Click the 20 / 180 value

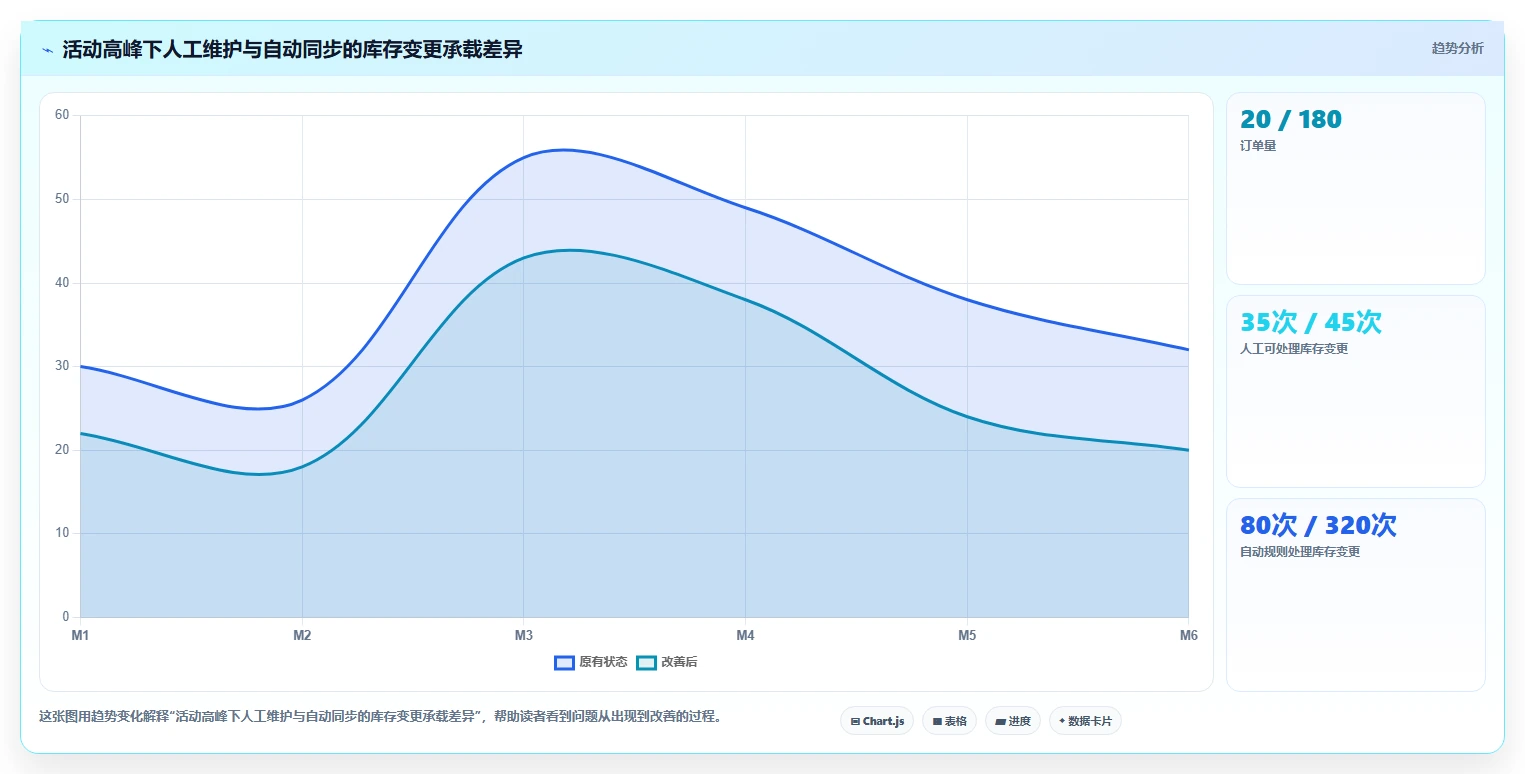point(1291,120)
